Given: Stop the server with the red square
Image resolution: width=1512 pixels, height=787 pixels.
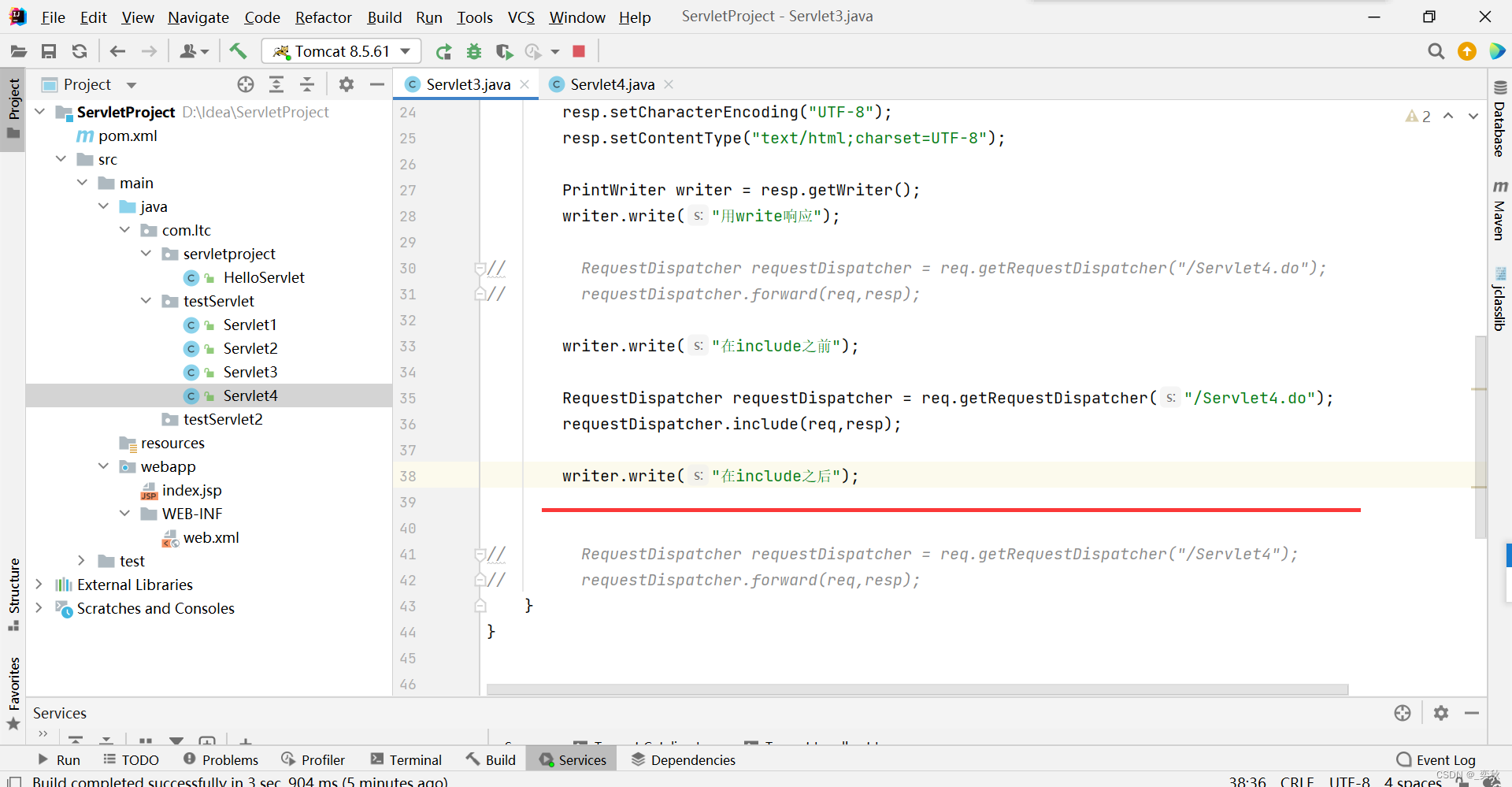Looking at the screenshot, I should tap(579, 51).
